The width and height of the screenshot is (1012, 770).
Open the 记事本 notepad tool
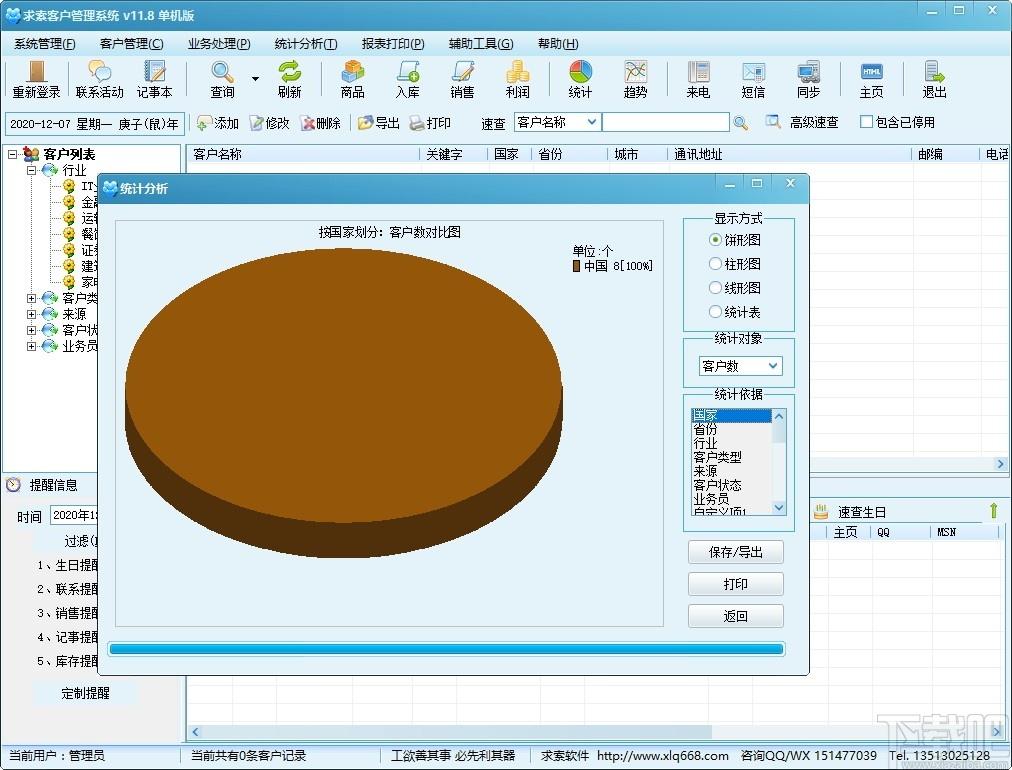(154, 79)
